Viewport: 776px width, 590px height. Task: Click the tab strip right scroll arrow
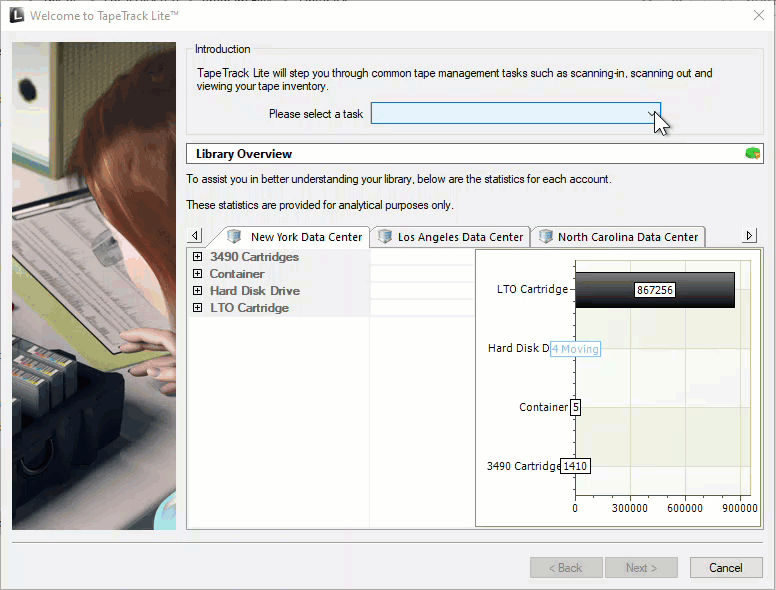coord(749,235)
